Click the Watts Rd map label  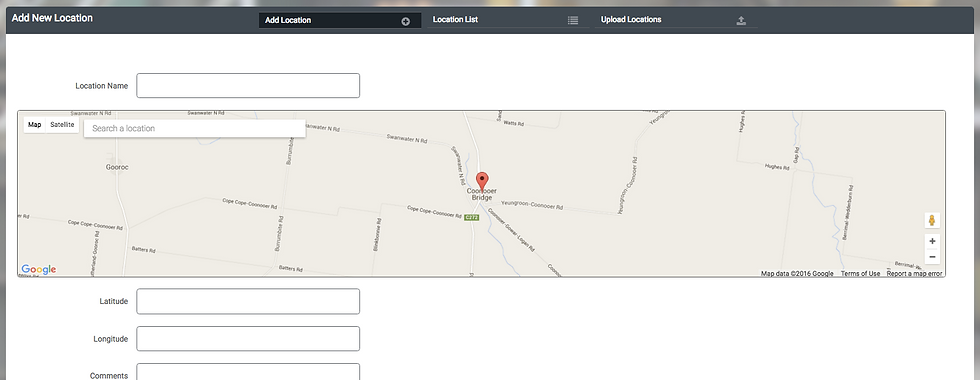(513, 124)
